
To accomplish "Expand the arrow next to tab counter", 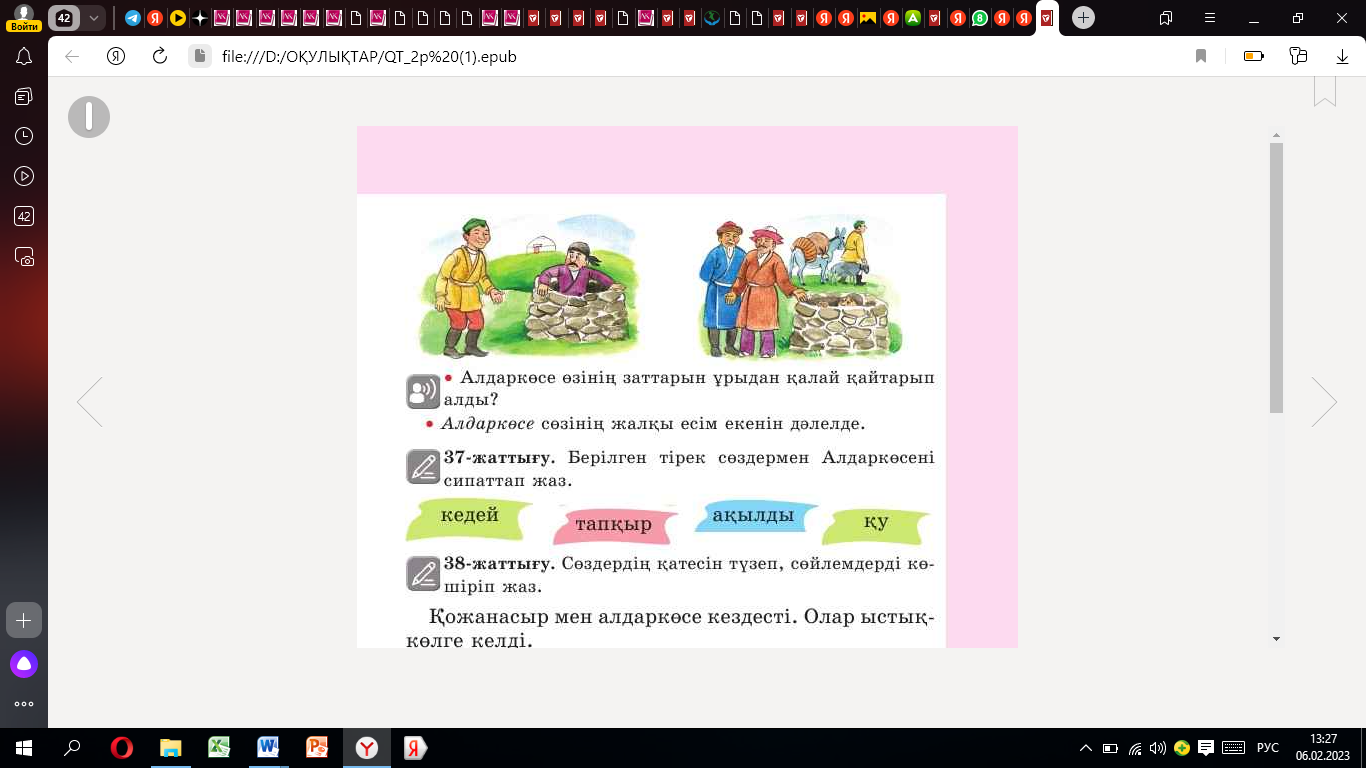I will pyautogui.click(x=93, y=18).
